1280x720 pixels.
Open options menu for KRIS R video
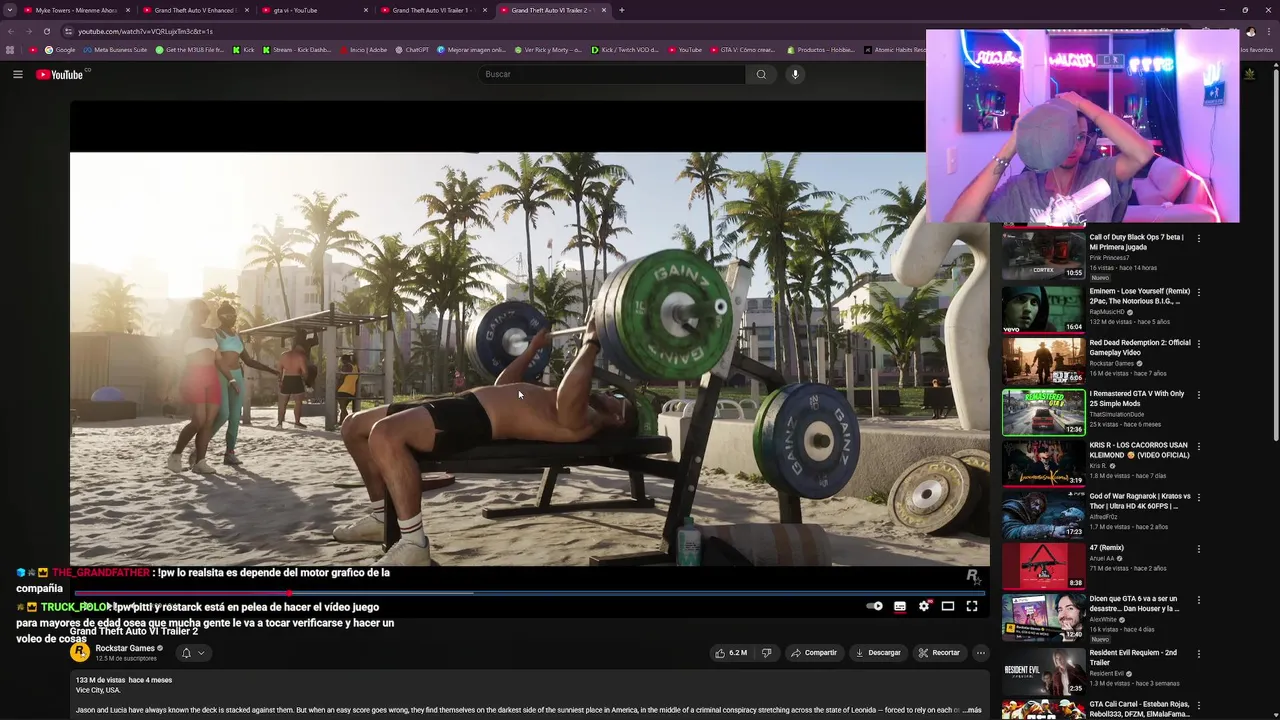(x=1198, y=446)
